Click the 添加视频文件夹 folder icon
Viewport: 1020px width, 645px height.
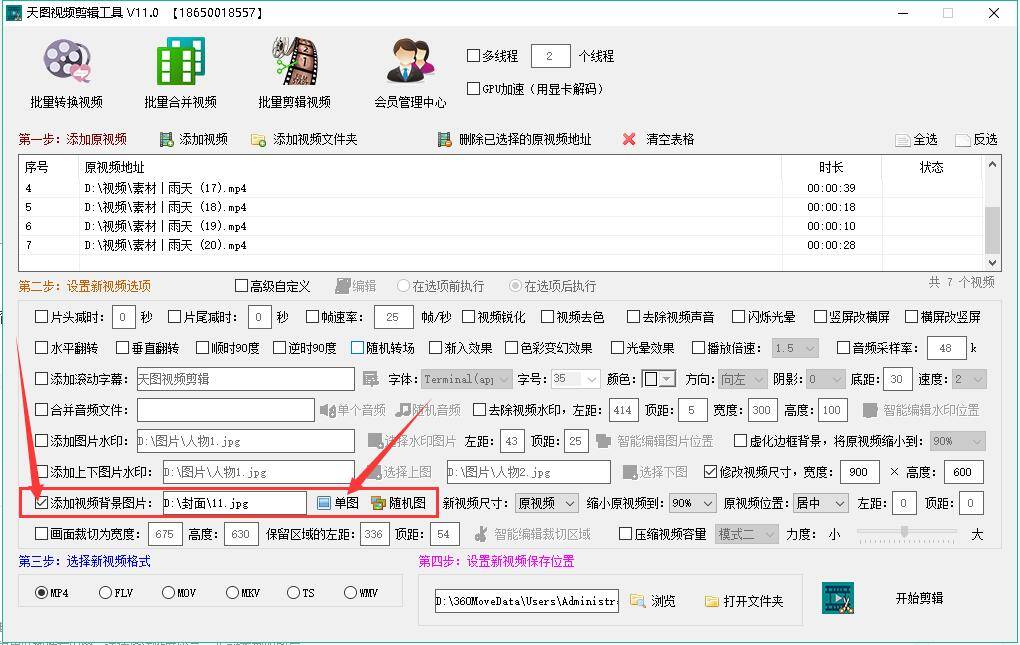258,140
